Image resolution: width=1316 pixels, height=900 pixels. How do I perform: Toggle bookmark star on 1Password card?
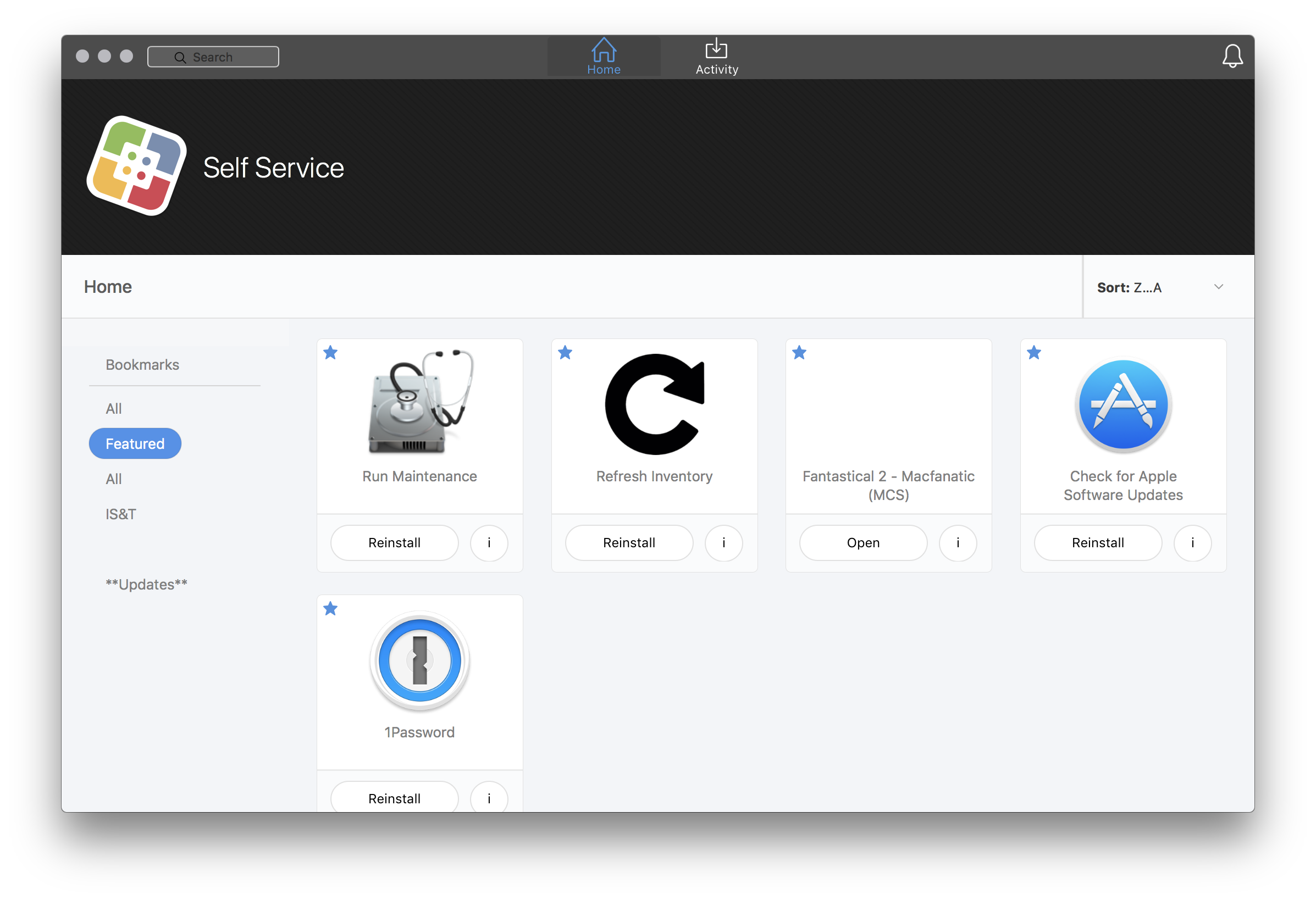pyautogui.click(x=330, y=609)
